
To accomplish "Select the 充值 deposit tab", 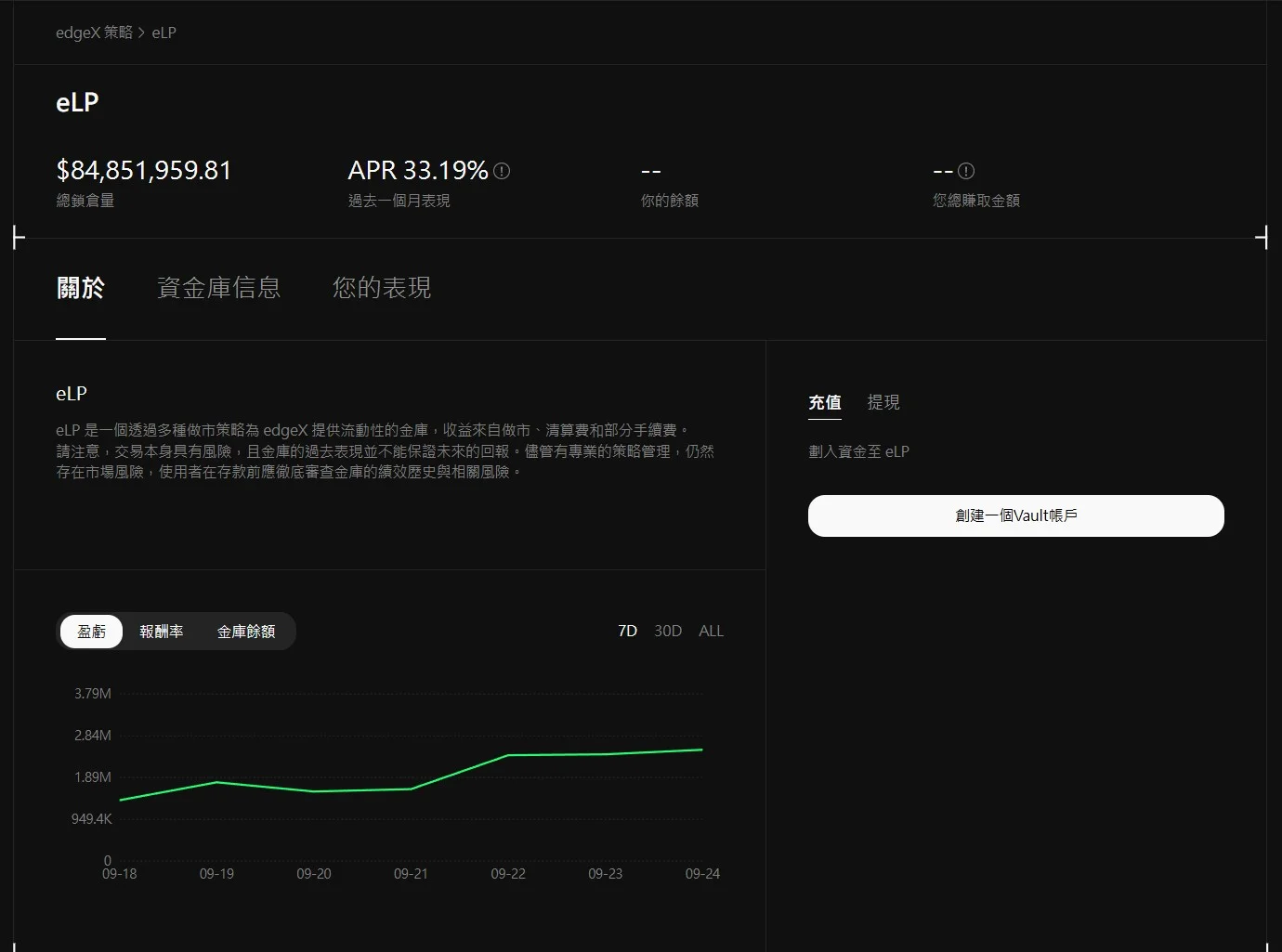I will tap(825, 402).
